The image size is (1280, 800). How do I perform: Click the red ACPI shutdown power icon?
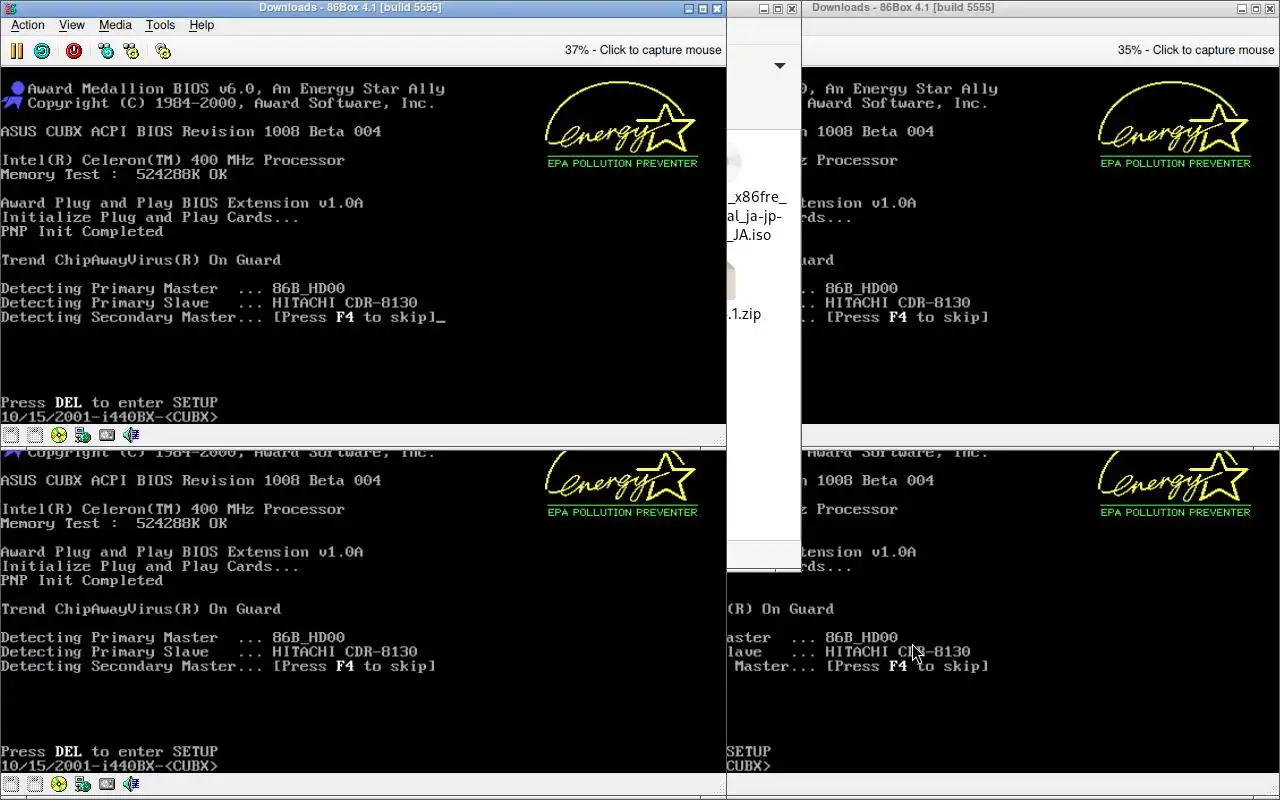(x=74, y=50)
